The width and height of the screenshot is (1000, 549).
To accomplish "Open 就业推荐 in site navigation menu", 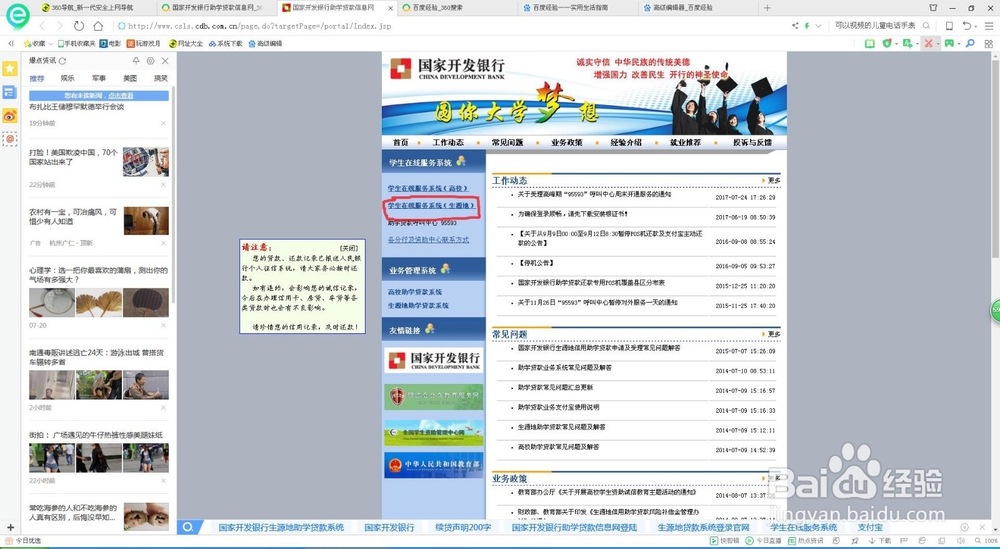I will (x=685, y=142).
